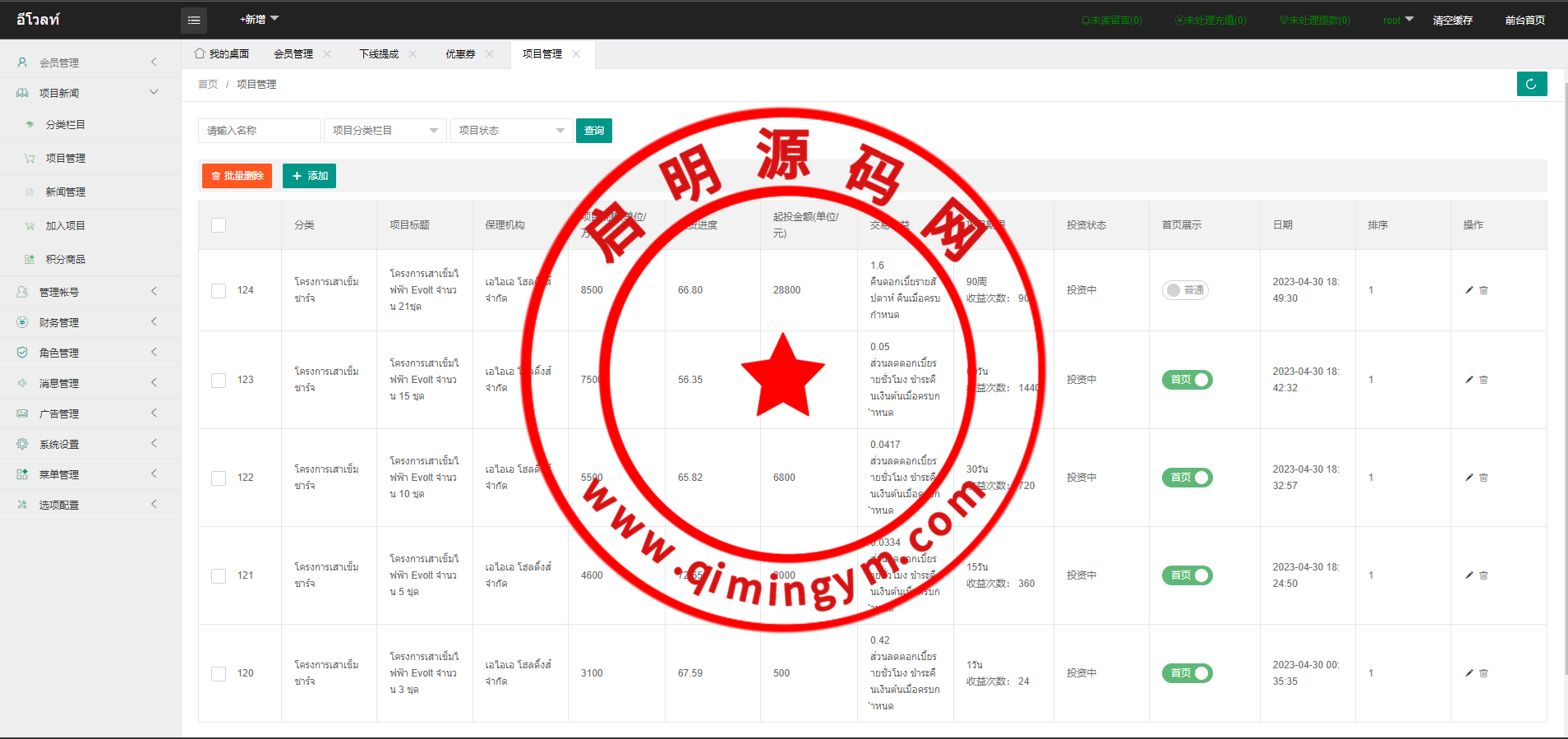Open the 项目状态 dropdown filter
Image resolution: width=1568 pixels, height=739 pixels.
tap(511, 131)
